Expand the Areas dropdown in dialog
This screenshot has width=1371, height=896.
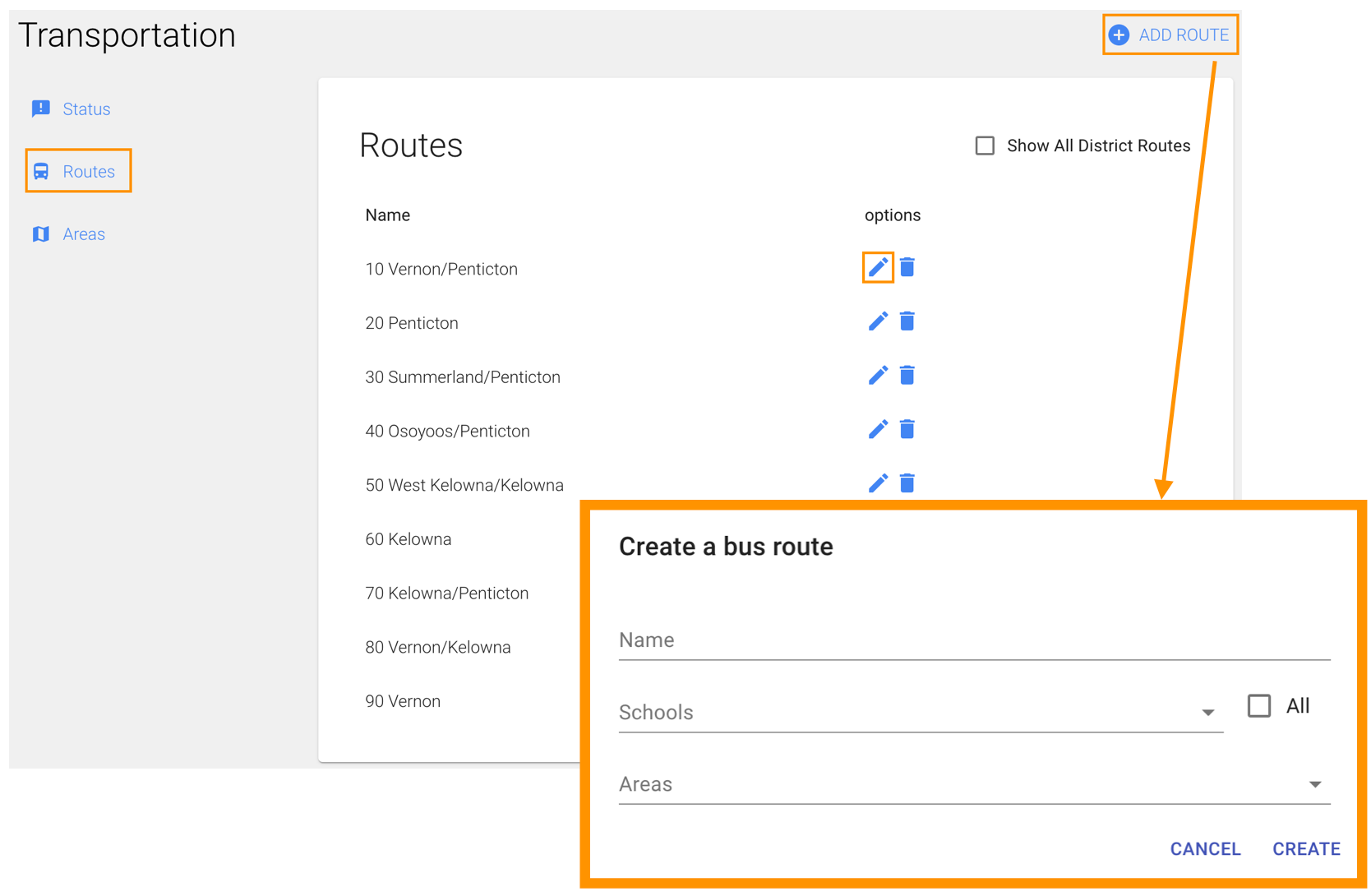[974, 784]
